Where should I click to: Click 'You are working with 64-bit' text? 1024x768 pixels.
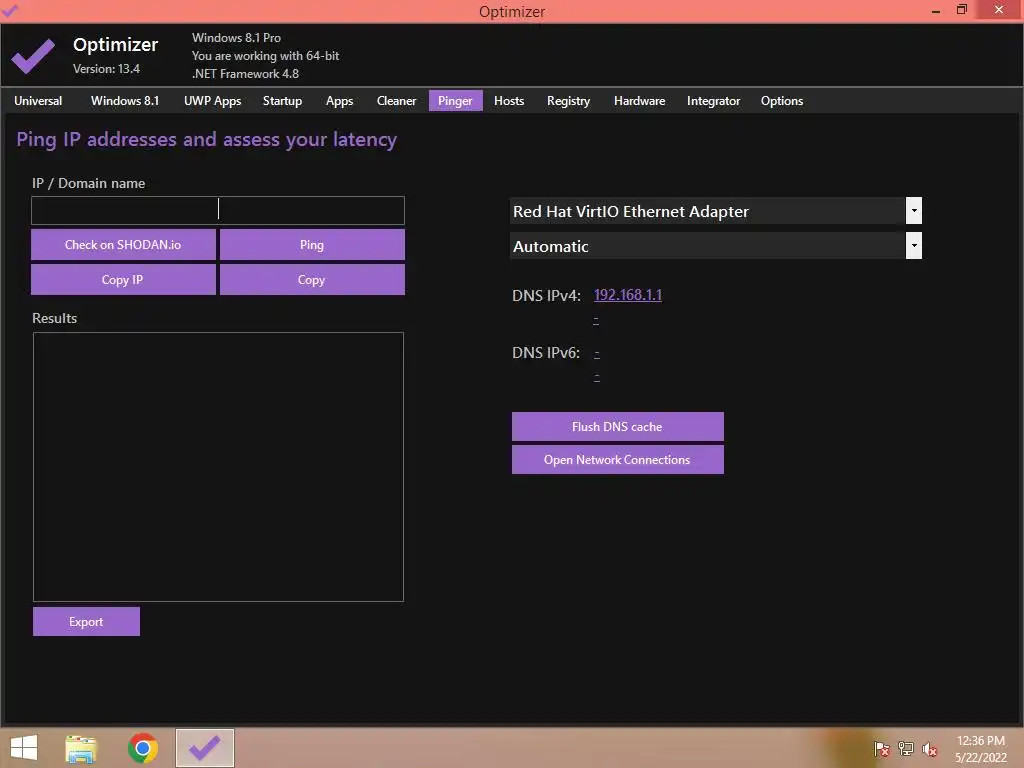265,56
